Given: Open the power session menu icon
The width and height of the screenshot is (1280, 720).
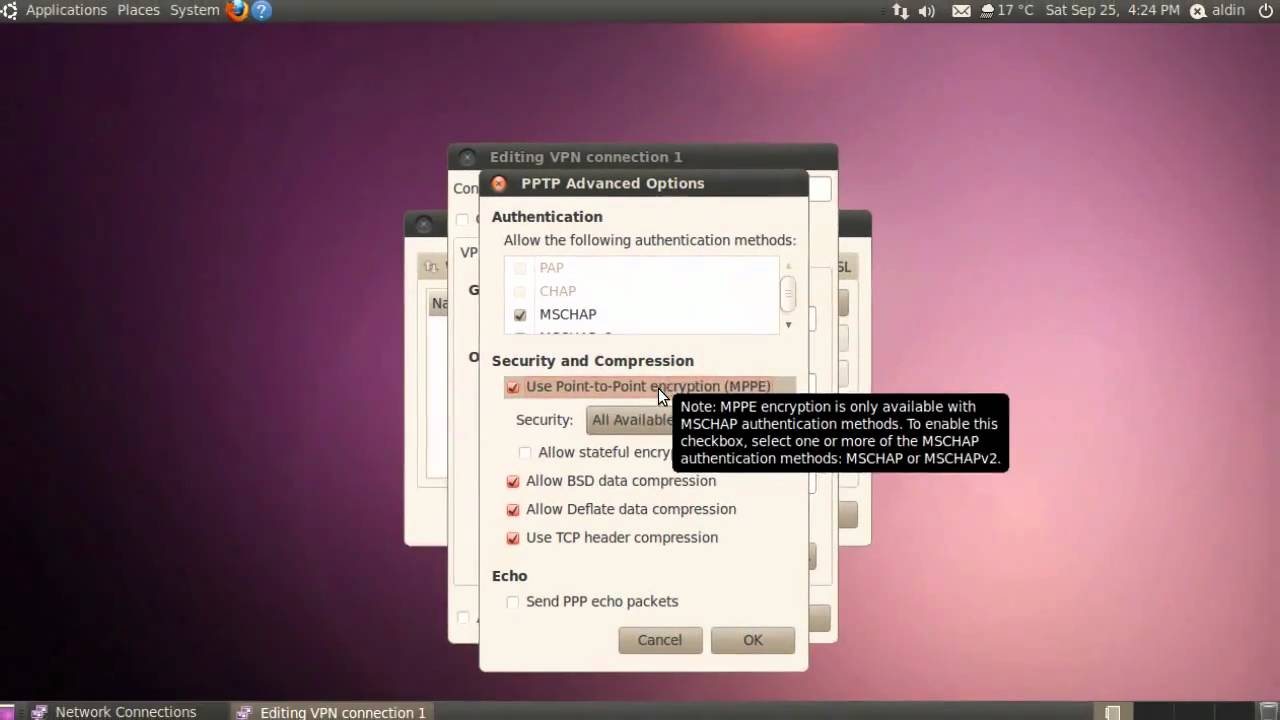Looking at the screenshot, I should pyautogui.click(x=1265, y=11).
